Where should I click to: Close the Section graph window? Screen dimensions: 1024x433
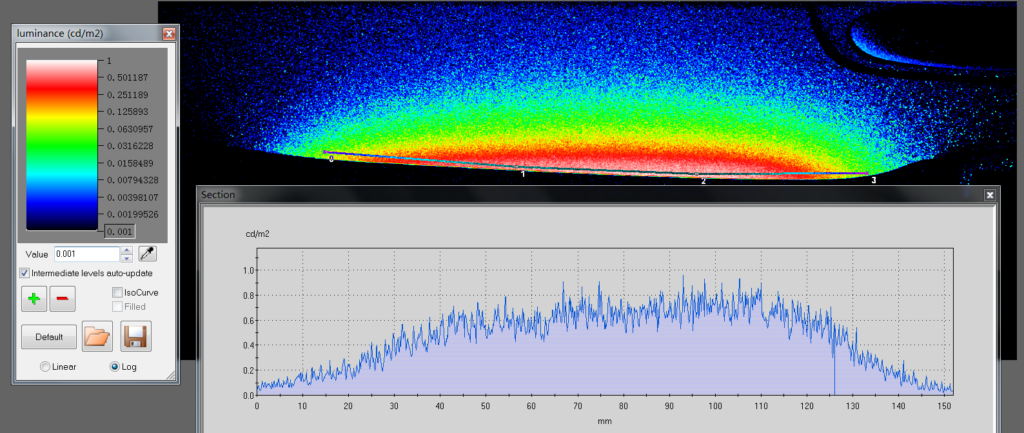click(x=989, y=195)
